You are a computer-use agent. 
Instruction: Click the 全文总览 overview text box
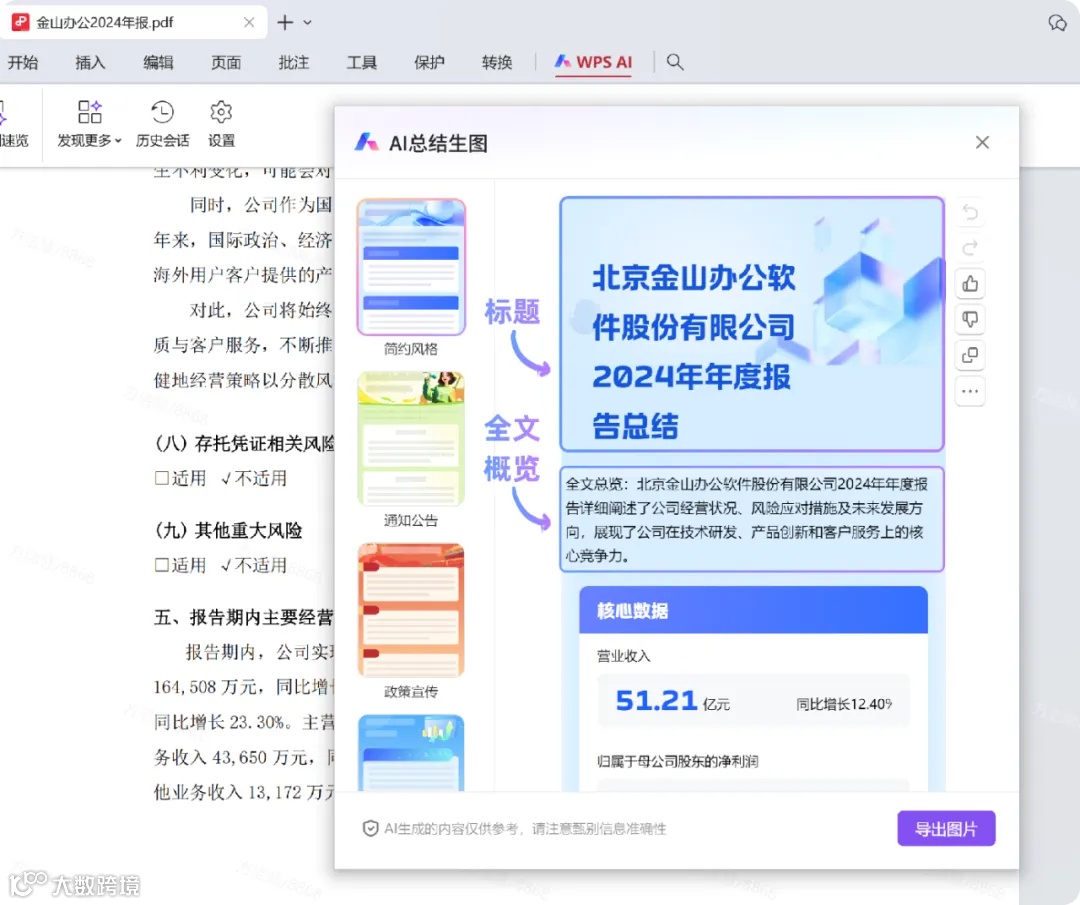751,519
